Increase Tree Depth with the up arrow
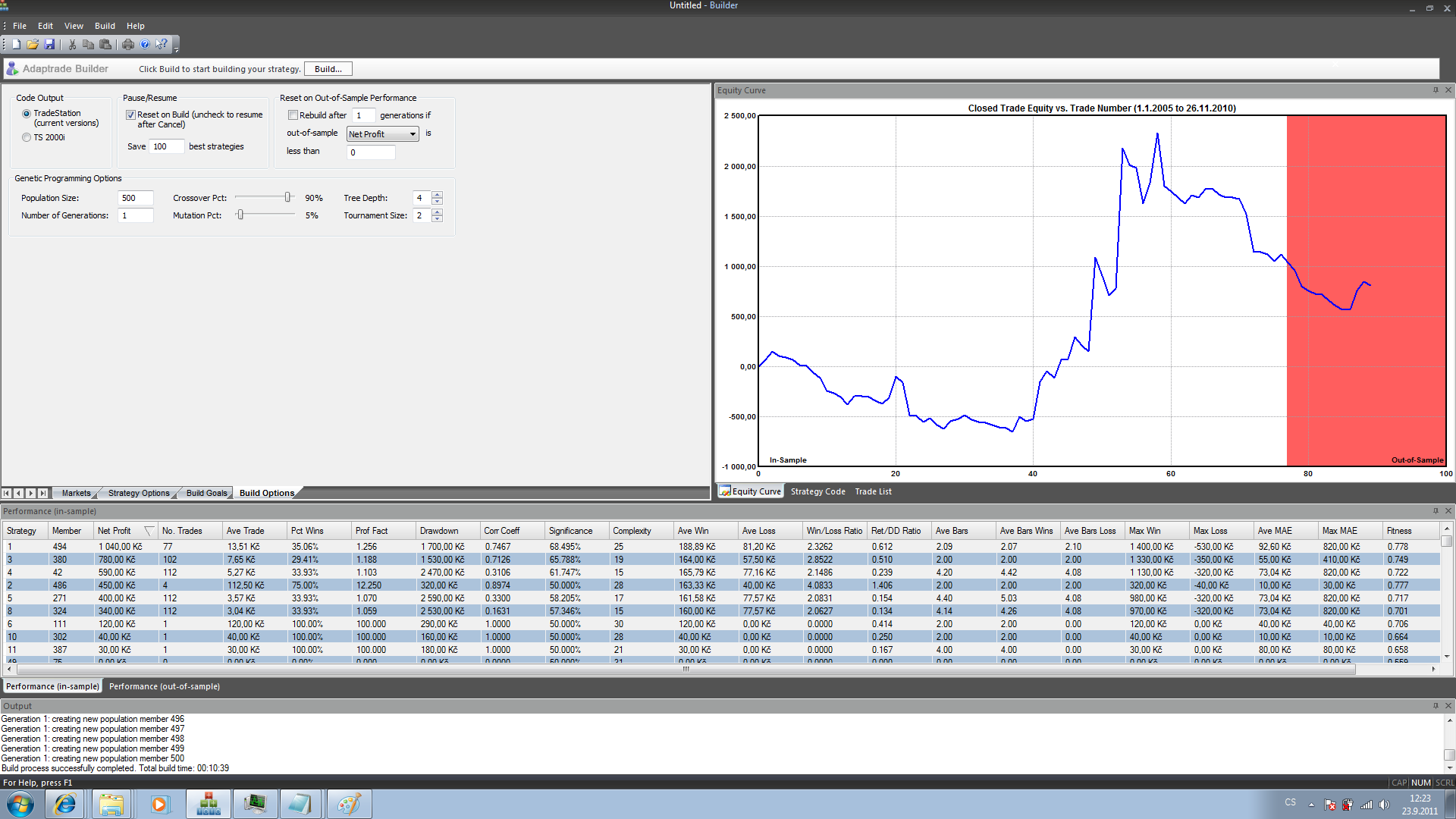This screenshot has height=819, width=1456. (x=437, y=194)
